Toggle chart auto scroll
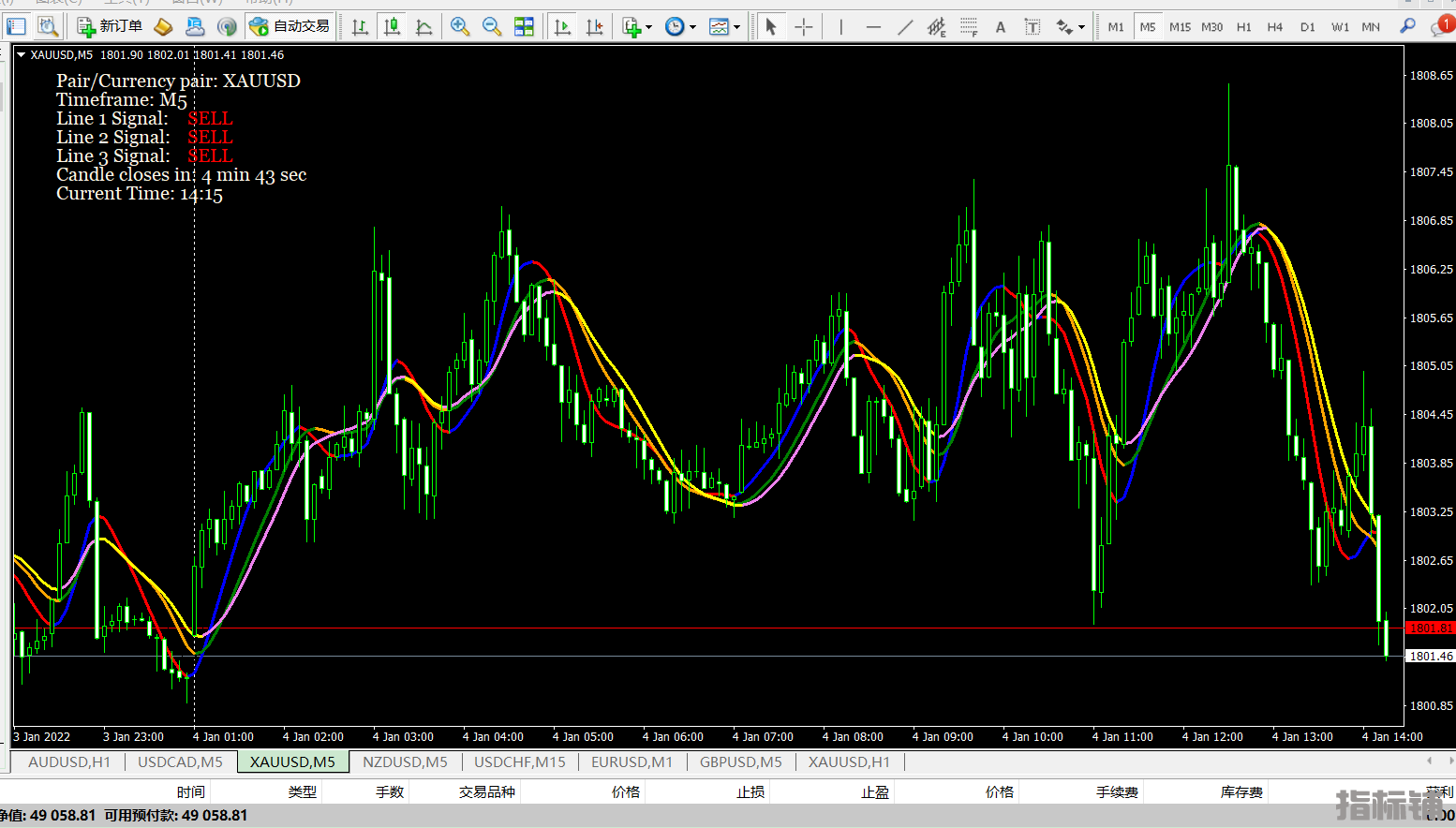The width and height of the screenshot is (1456, 828). (562, 26)
